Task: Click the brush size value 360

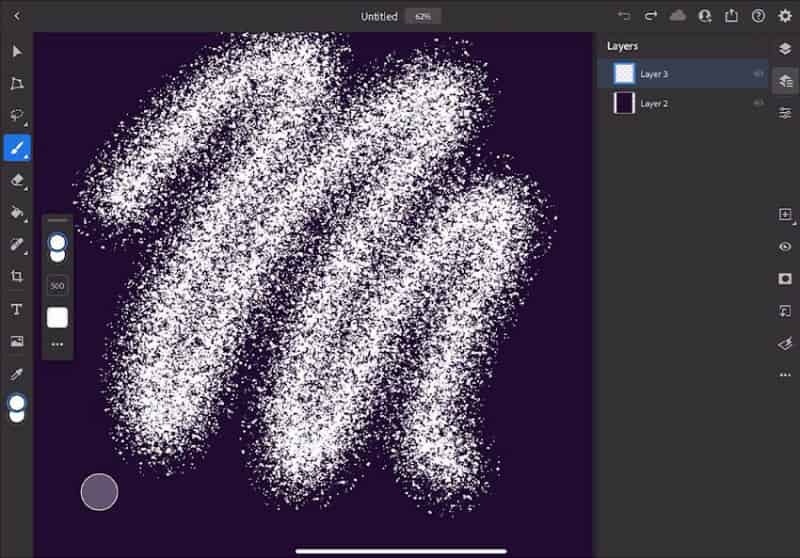Action: pyautogui.click(x=57, y=286)
